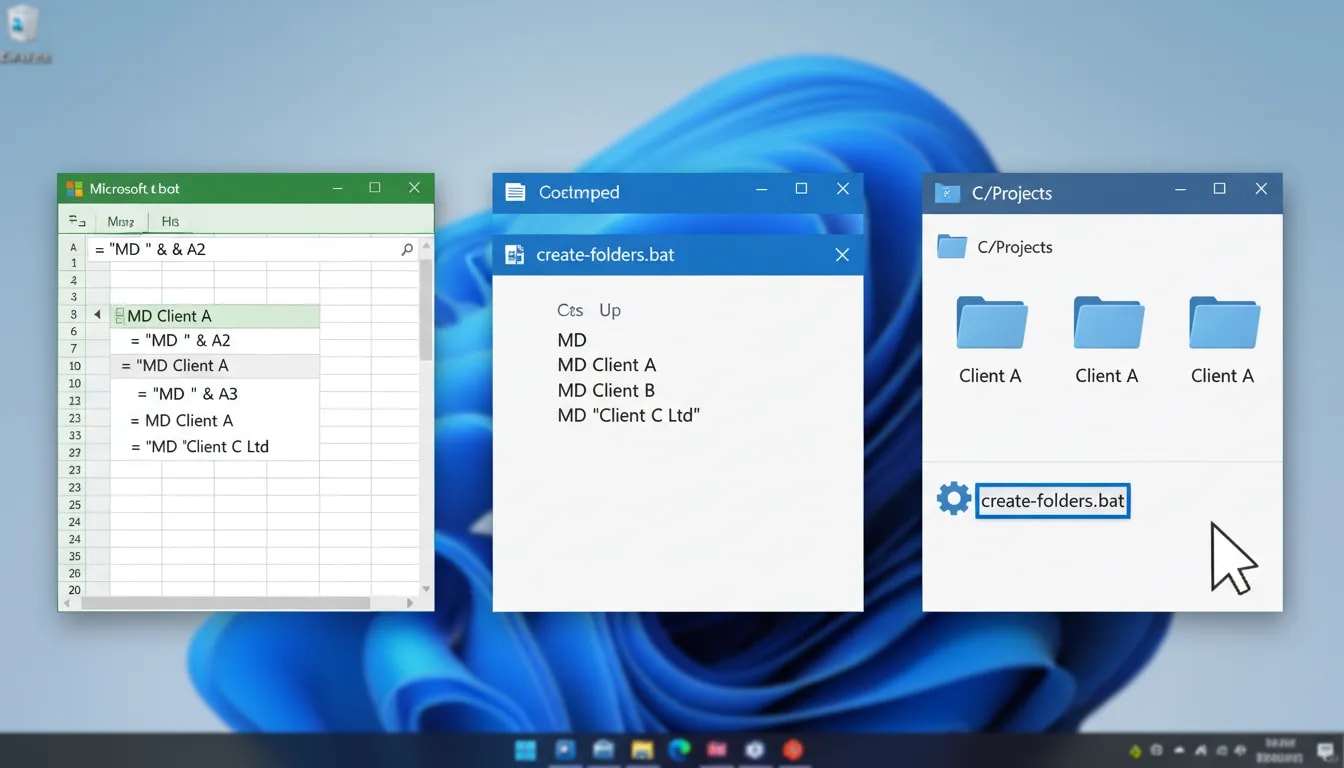Launch File Explorer from the taskbar
Image resolution: width=1344 pixels, height=768 pixels.
click(x=641, y=749)
